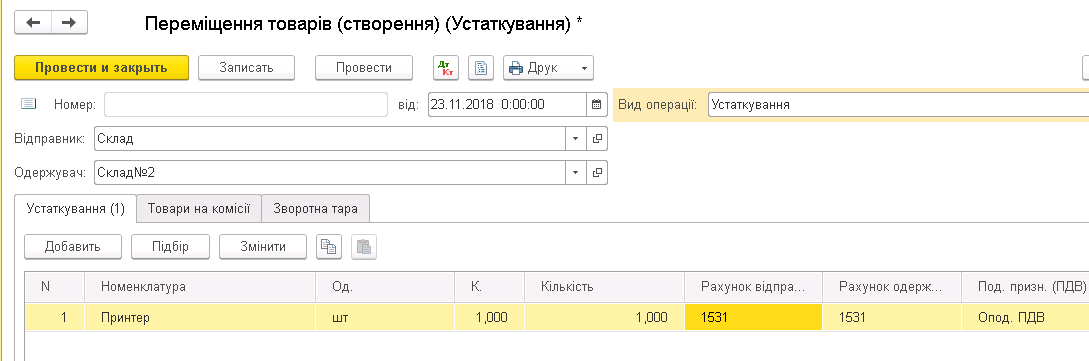Show Дт/Кт postings for the document
1089x361 pixels.
pos(446,68)
